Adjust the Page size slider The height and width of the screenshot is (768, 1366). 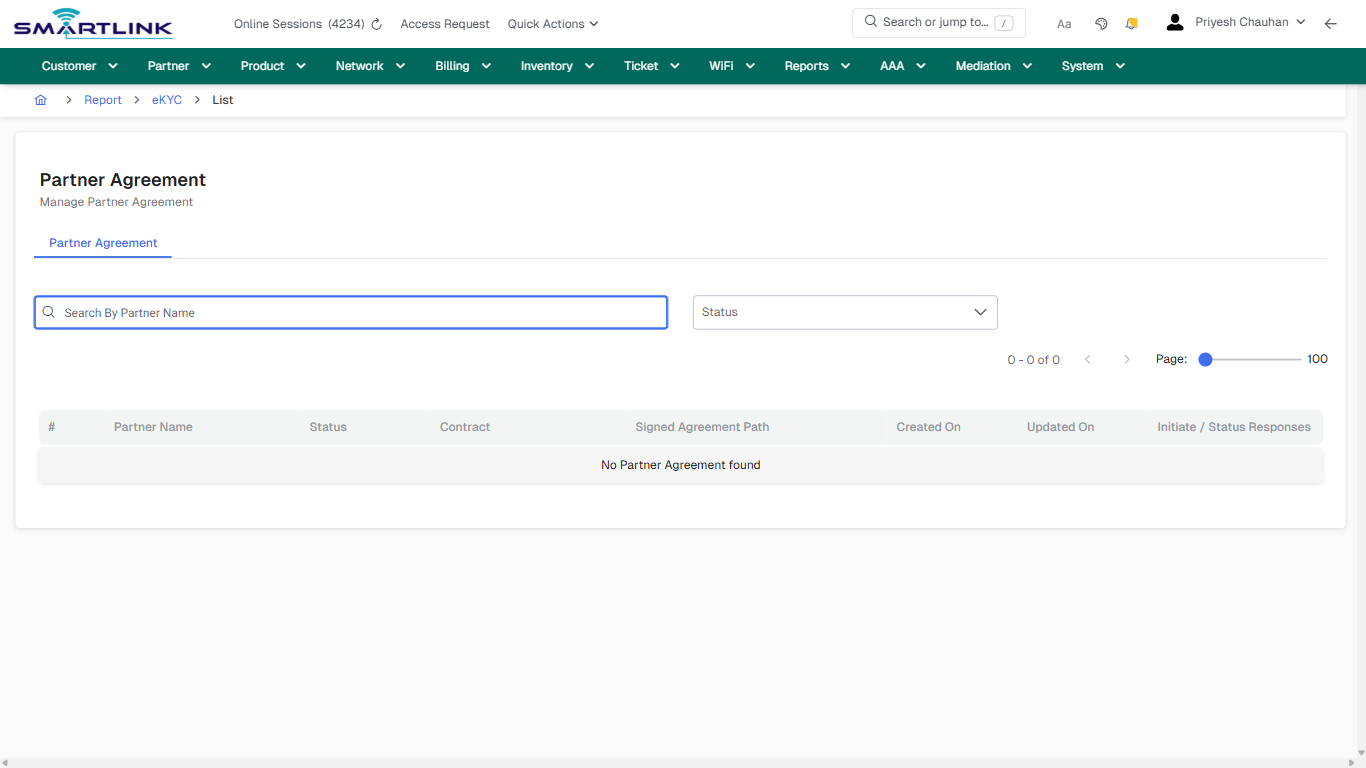click(x=1205, y=358)
